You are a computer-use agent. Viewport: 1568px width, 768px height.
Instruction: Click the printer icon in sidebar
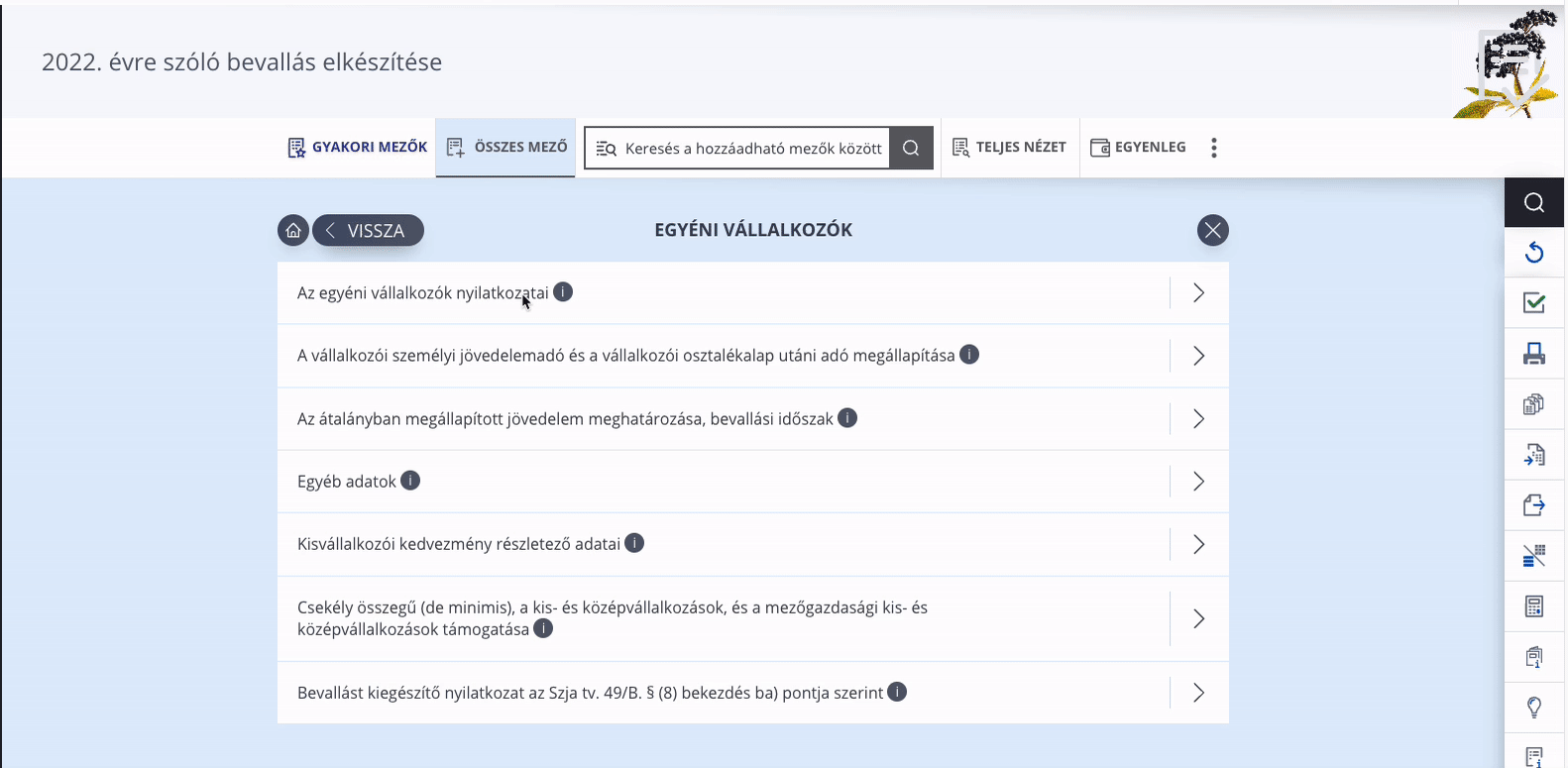pos(1534,354)
